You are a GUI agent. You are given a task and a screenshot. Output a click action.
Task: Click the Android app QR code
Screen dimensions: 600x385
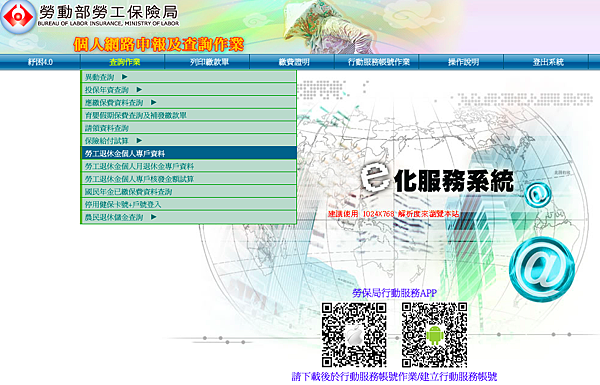pyautogui.click(x=434, y=335)
